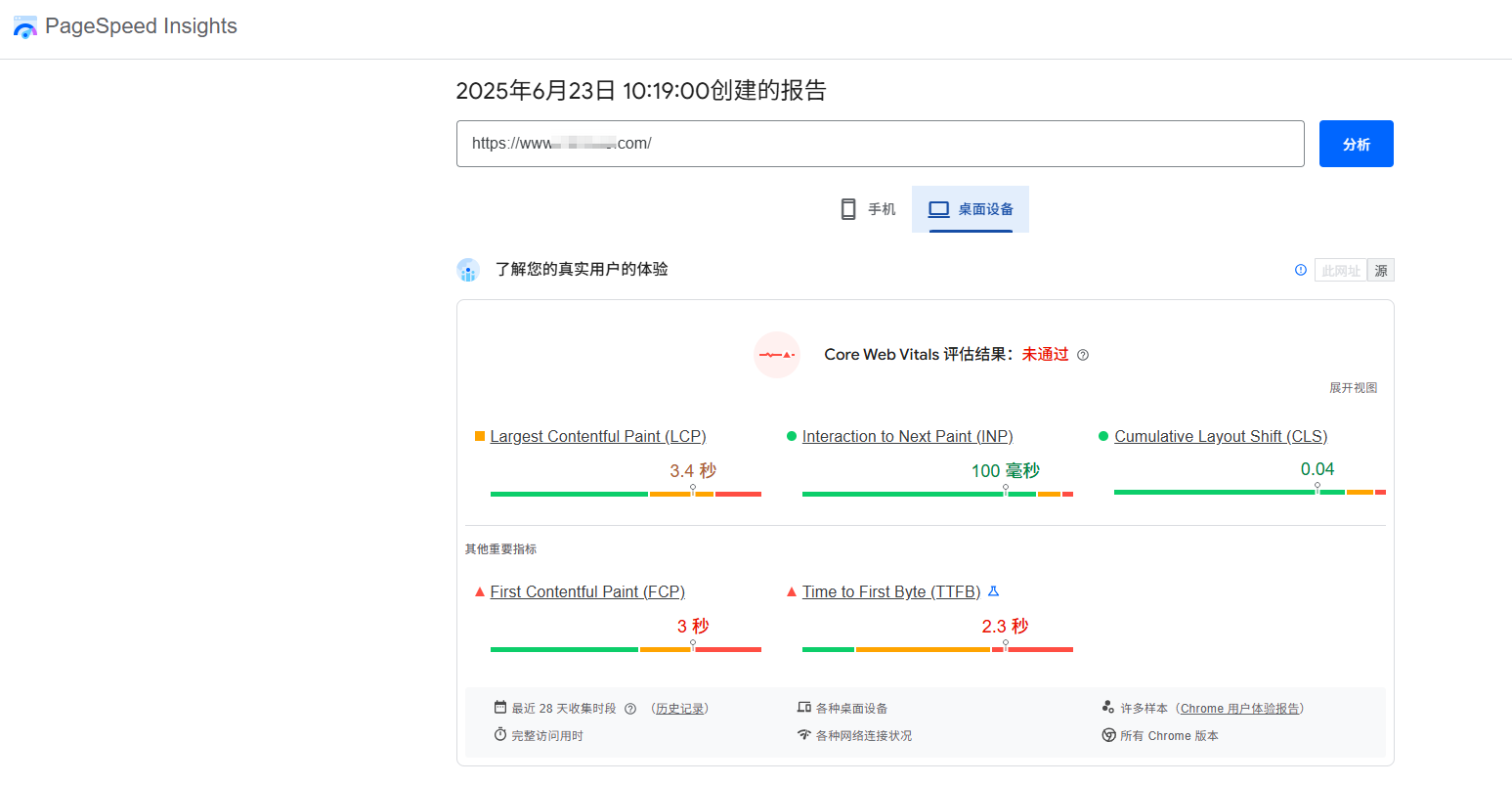Click the green dot beside Interaction to Next Paint
This screenshot has width=1512, height=785.
click(x=791, y=436)
